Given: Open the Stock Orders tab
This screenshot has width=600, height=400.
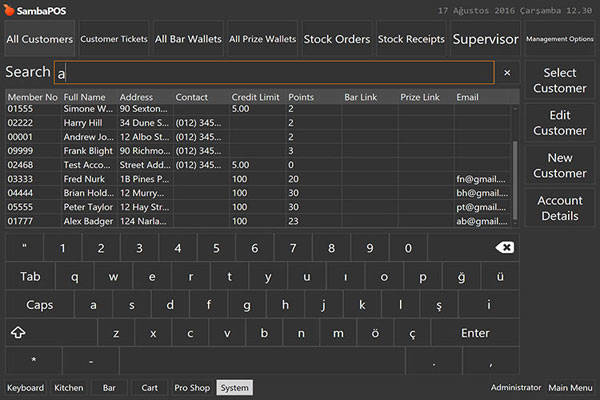Looking at the screenshot, I should [x=337, y=40].
